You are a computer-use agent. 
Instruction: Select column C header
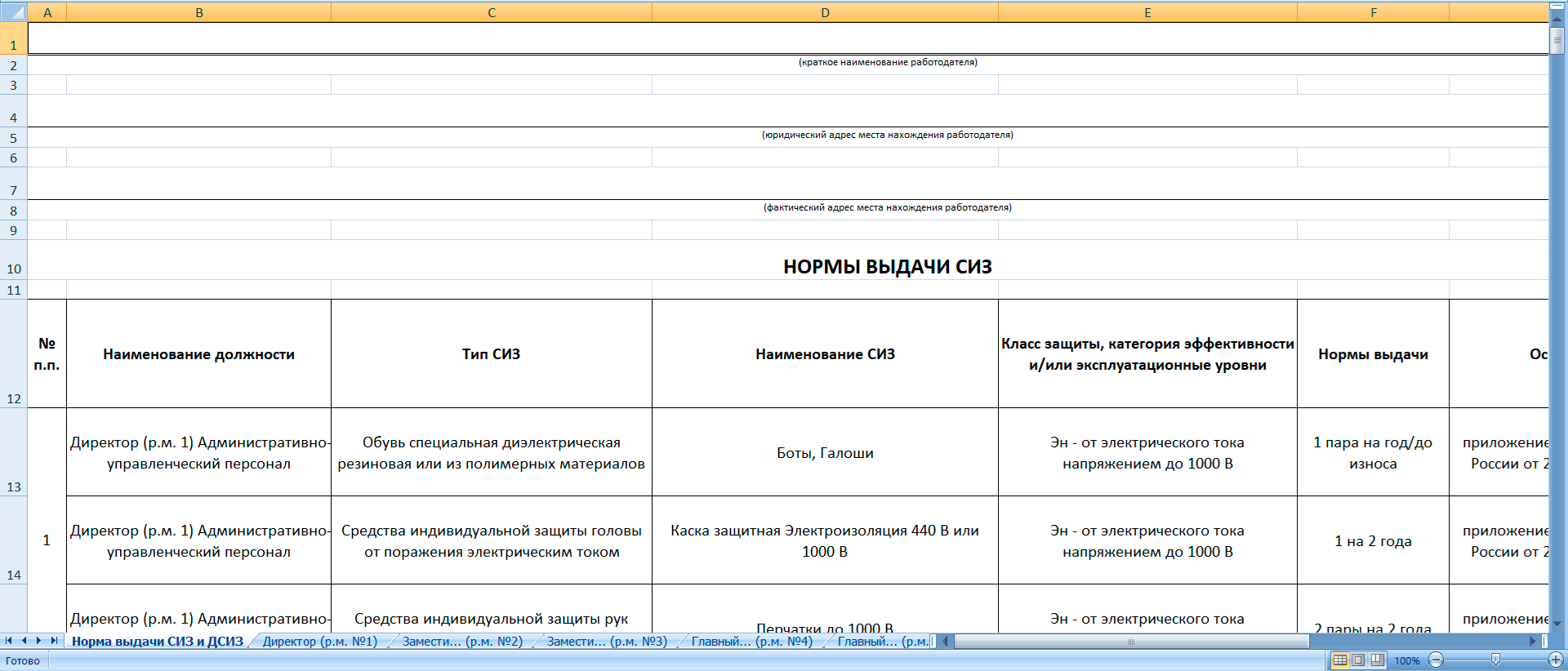(492, 12)
